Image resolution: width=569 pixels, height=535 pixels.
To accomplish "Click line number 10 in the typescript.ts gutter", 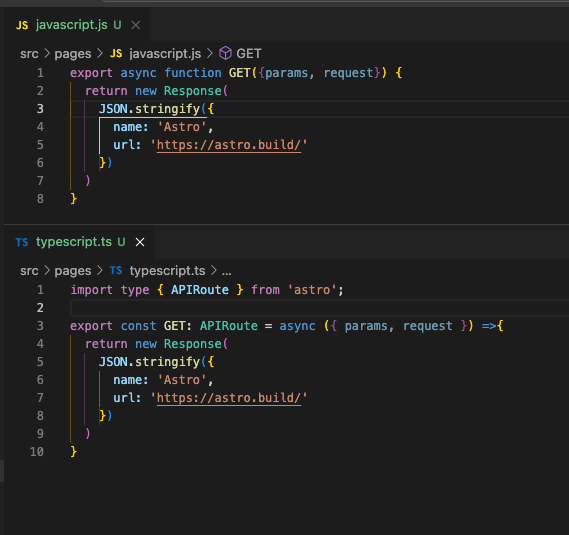I will click(x=37, y=452).
